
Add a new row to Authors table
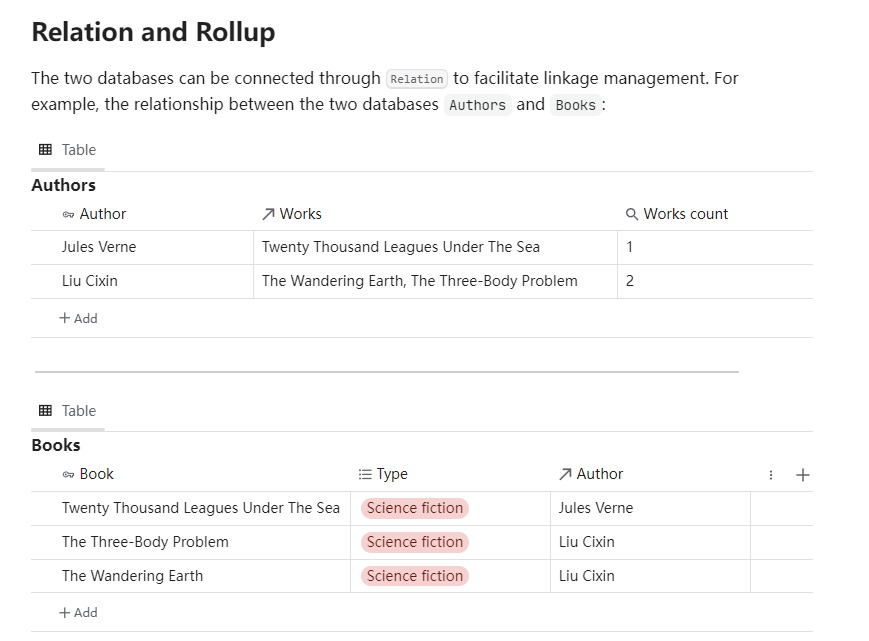click(78, 318)
